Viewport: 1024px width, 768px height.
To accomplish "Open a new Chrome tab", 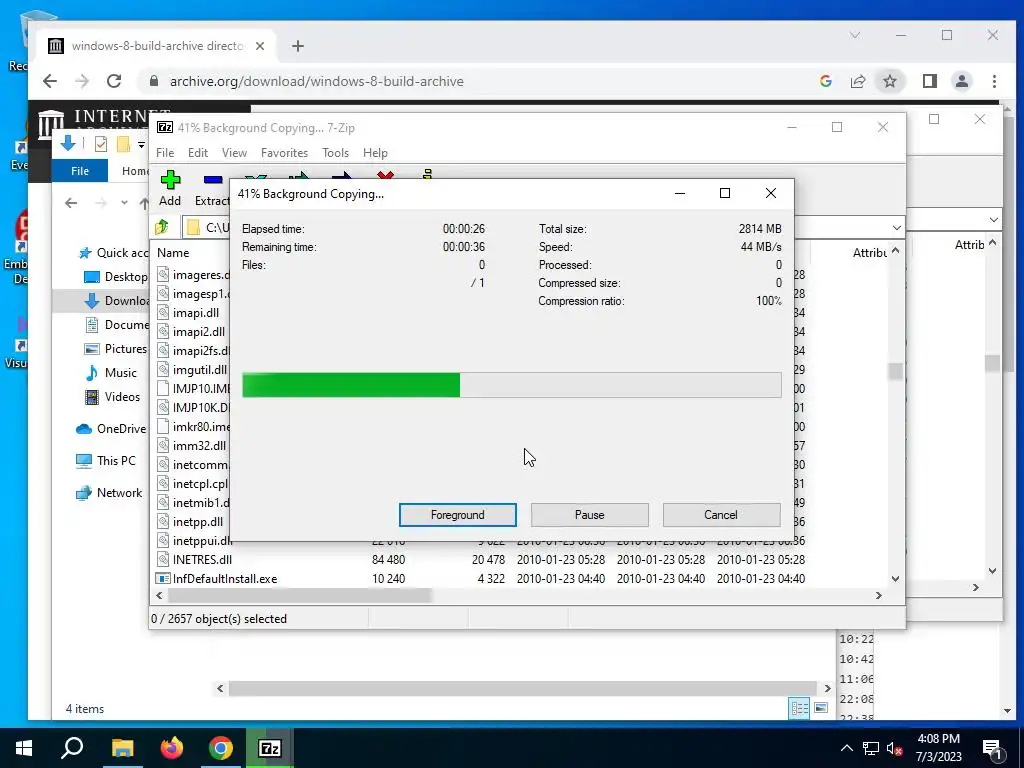I will tap(298, 46).
